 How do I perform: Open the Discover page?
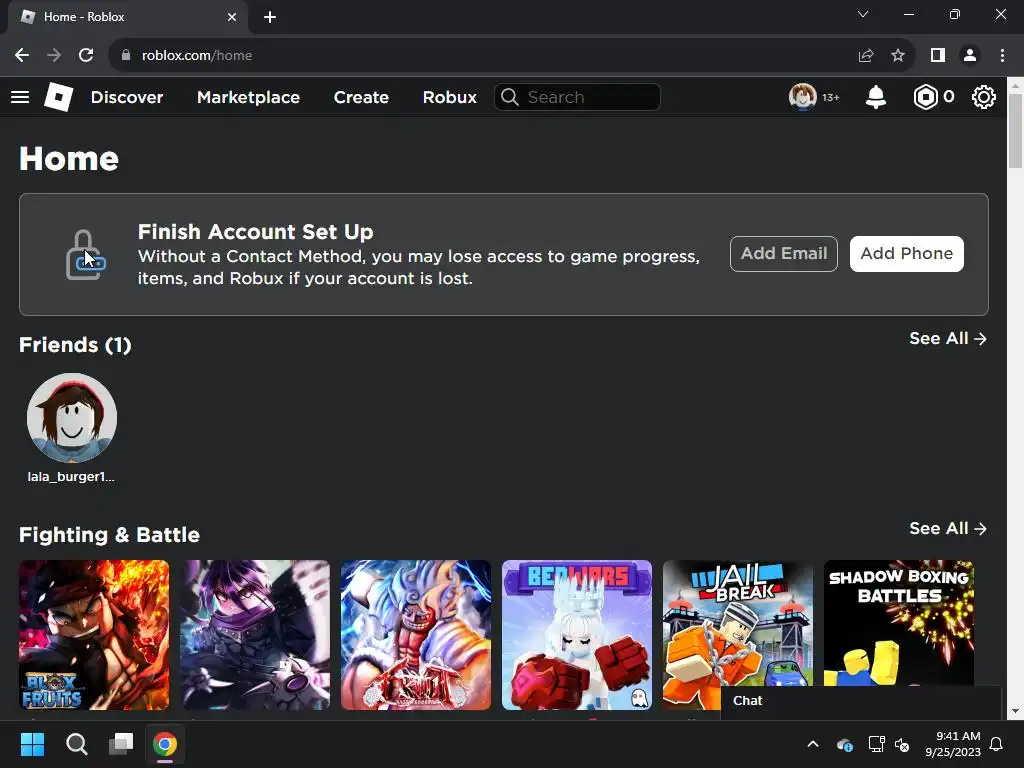(127, 97)
